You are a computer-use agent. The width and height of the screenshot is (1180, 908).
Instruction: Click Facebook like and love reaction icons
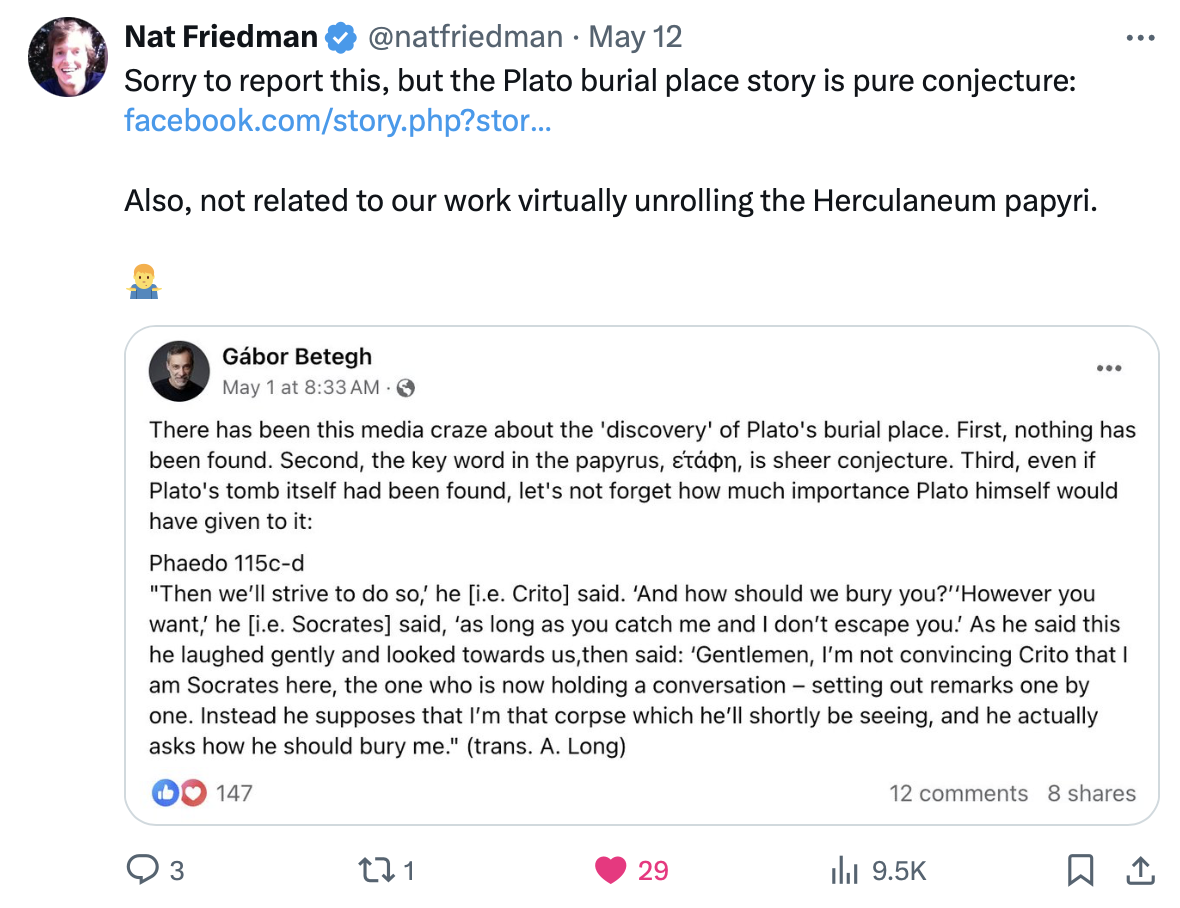pyautogui.click(x=179, y=793)
